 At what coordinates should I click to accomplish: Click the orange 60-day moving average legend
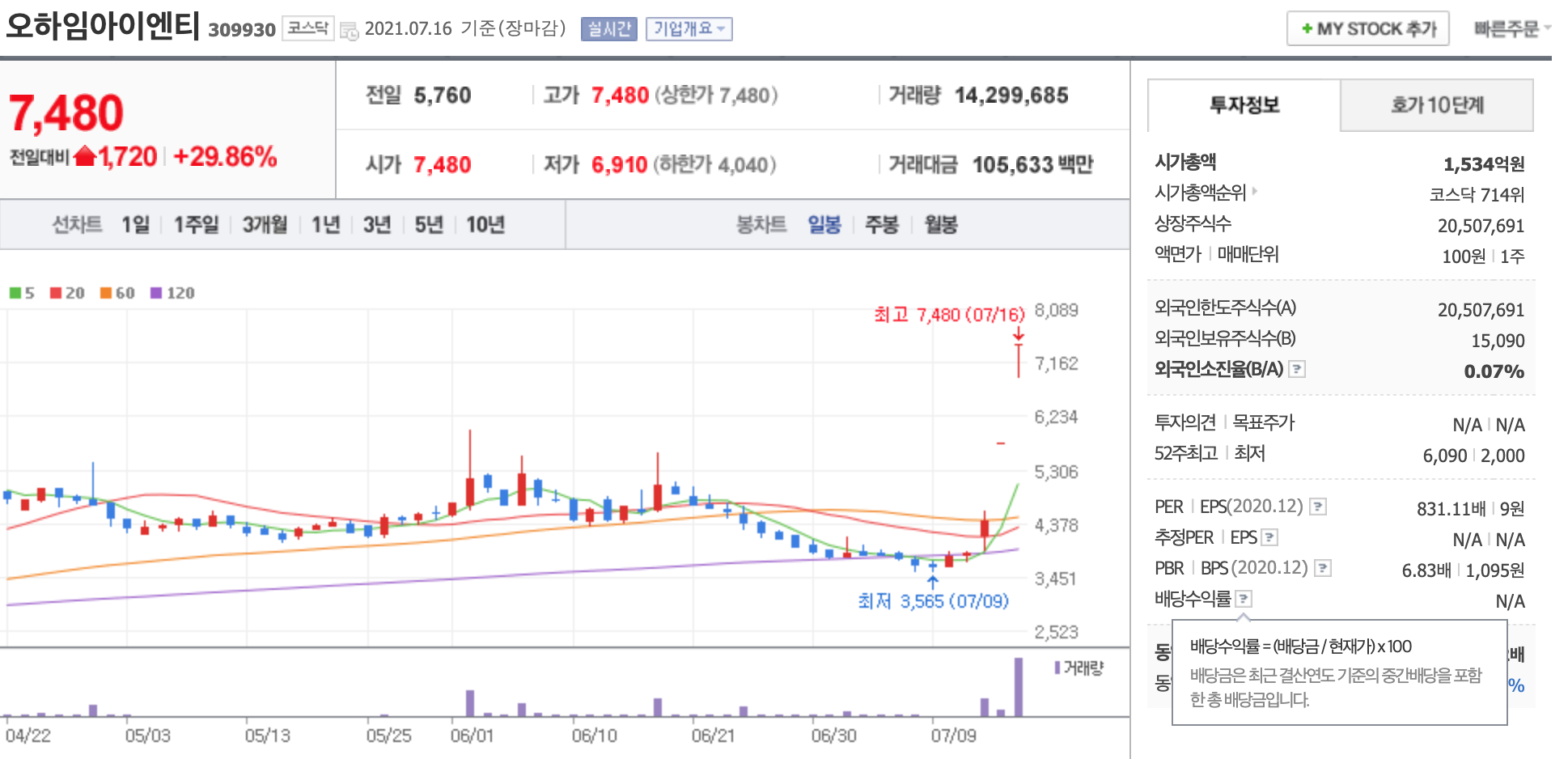pos(117,293)
